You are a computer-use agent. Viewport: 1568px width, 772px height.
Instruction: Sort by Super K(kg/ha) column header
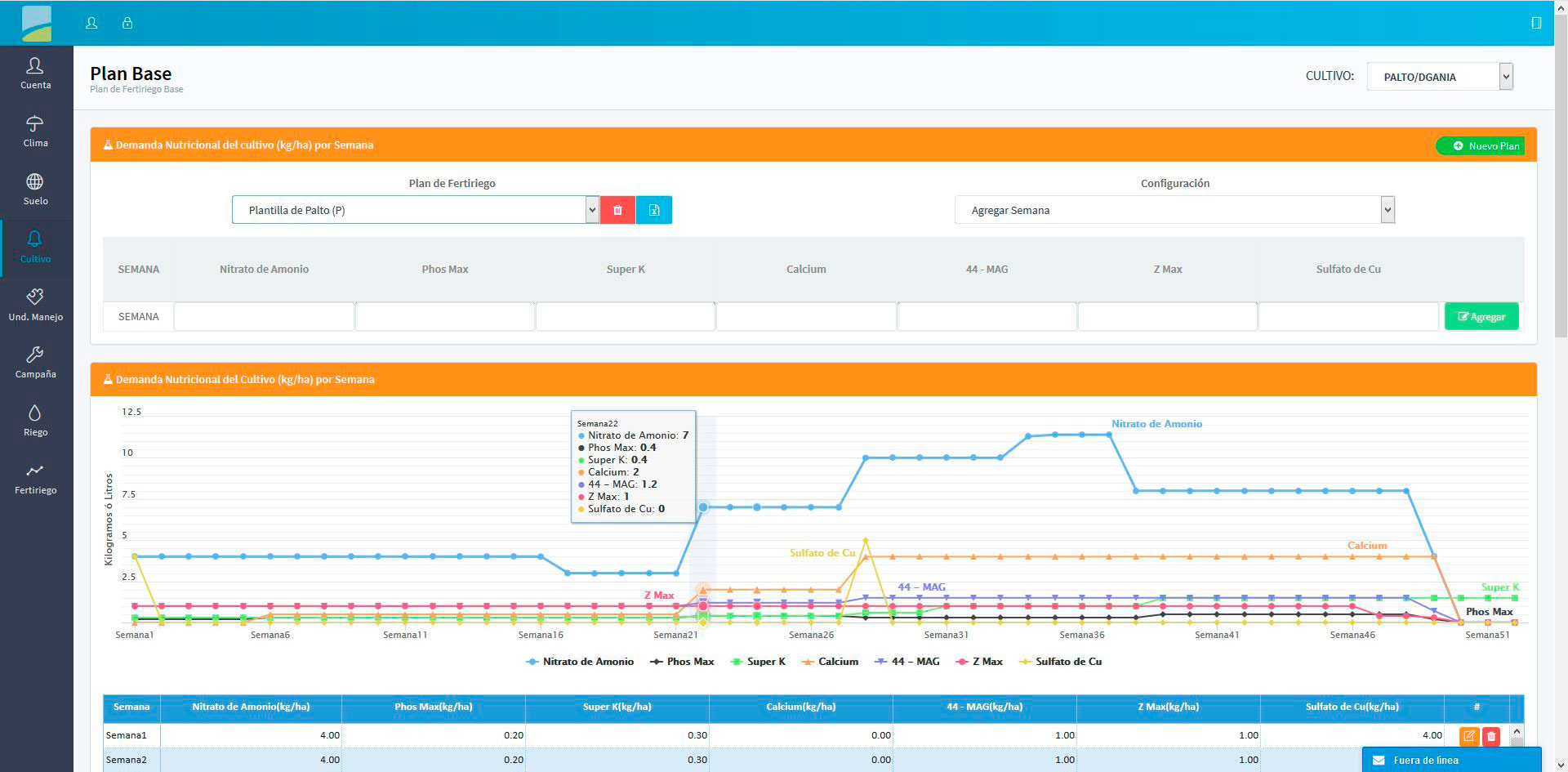click(x=617, y=707)
